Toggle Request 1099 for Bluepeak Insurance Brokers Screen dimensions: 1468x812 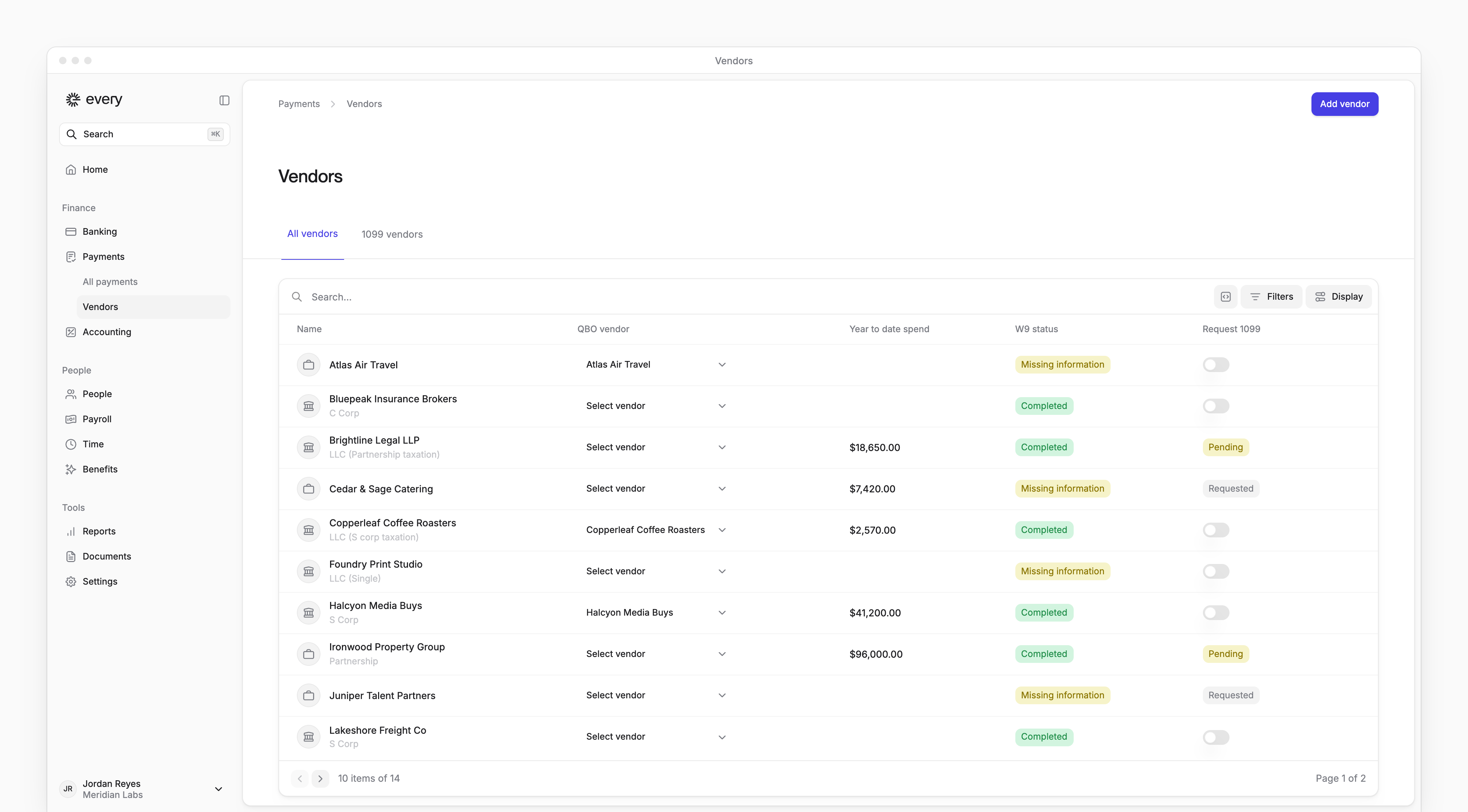click(x=1215, y=406)
